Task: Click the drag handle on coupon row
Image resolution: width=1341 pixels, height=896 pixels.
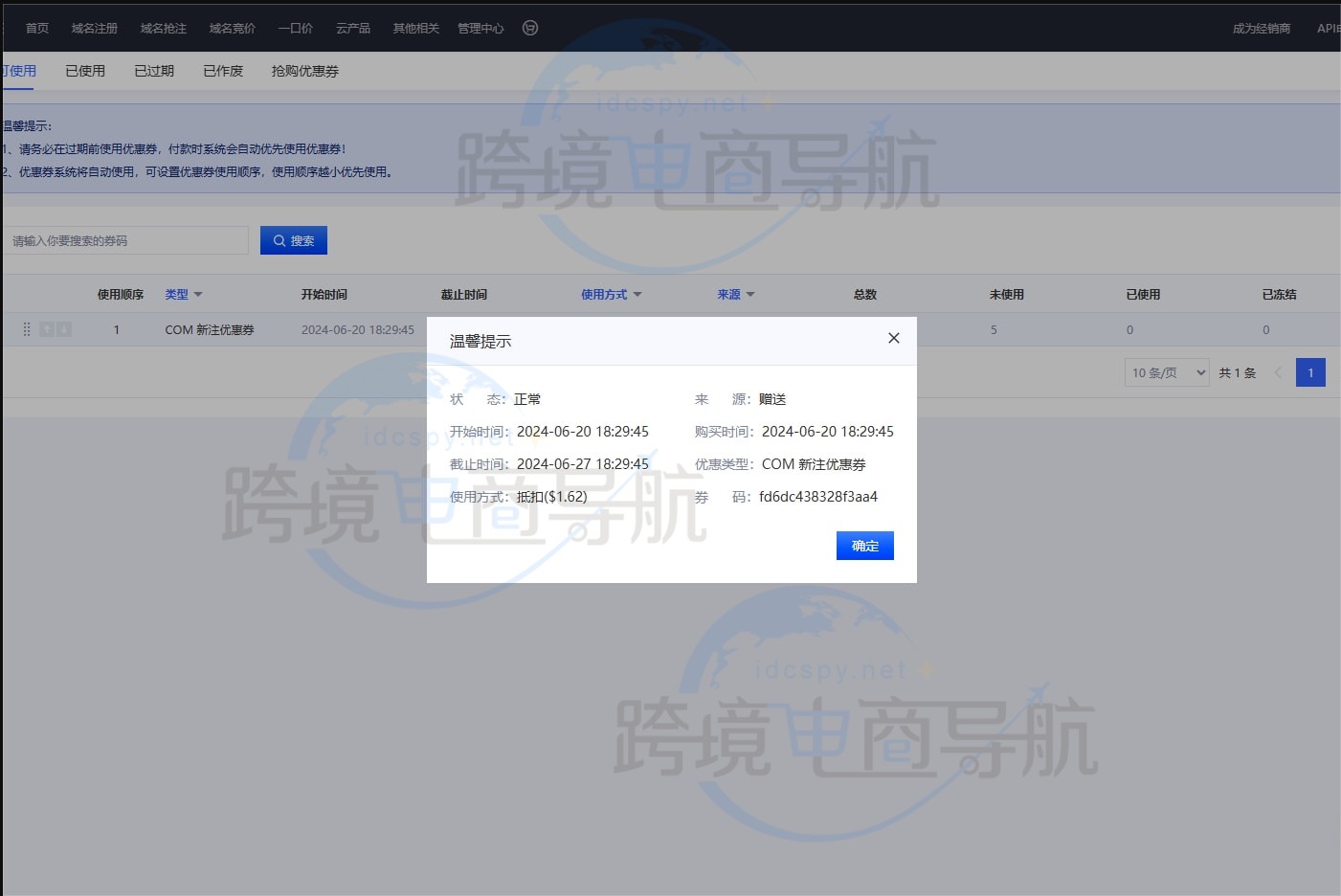Action: click(x=27, y=329)
